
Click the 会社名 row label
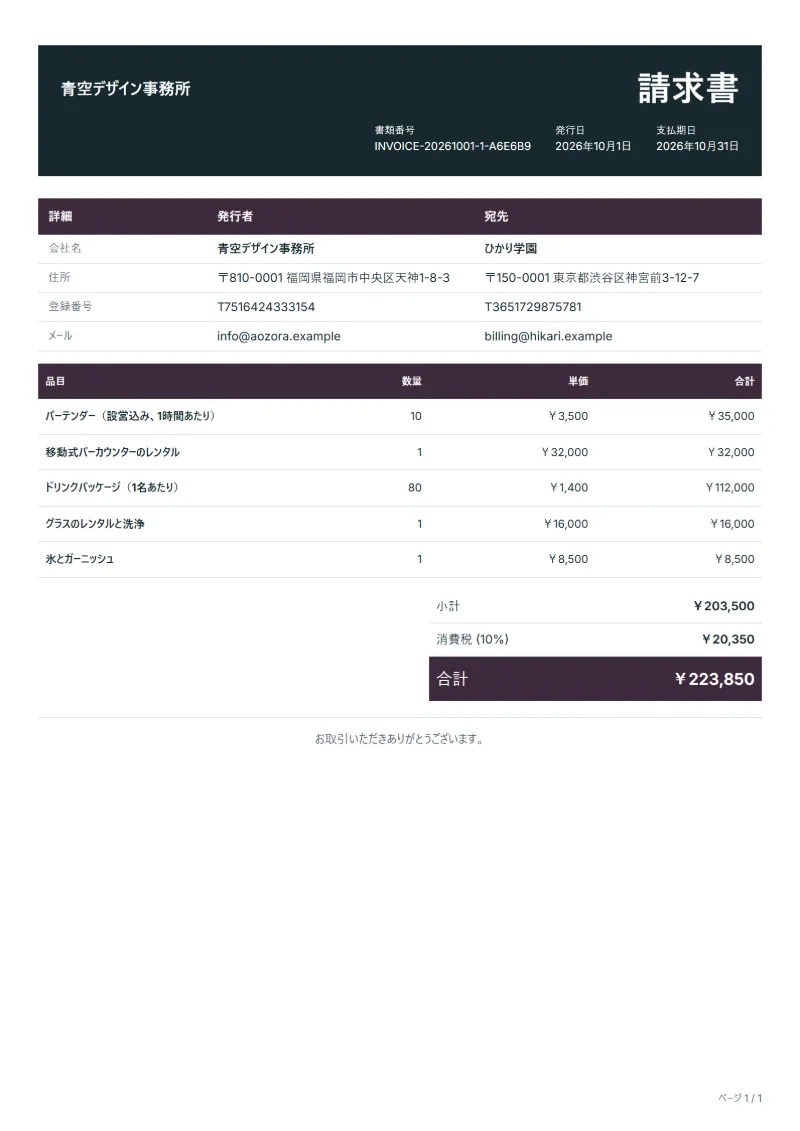coord(65,248)
